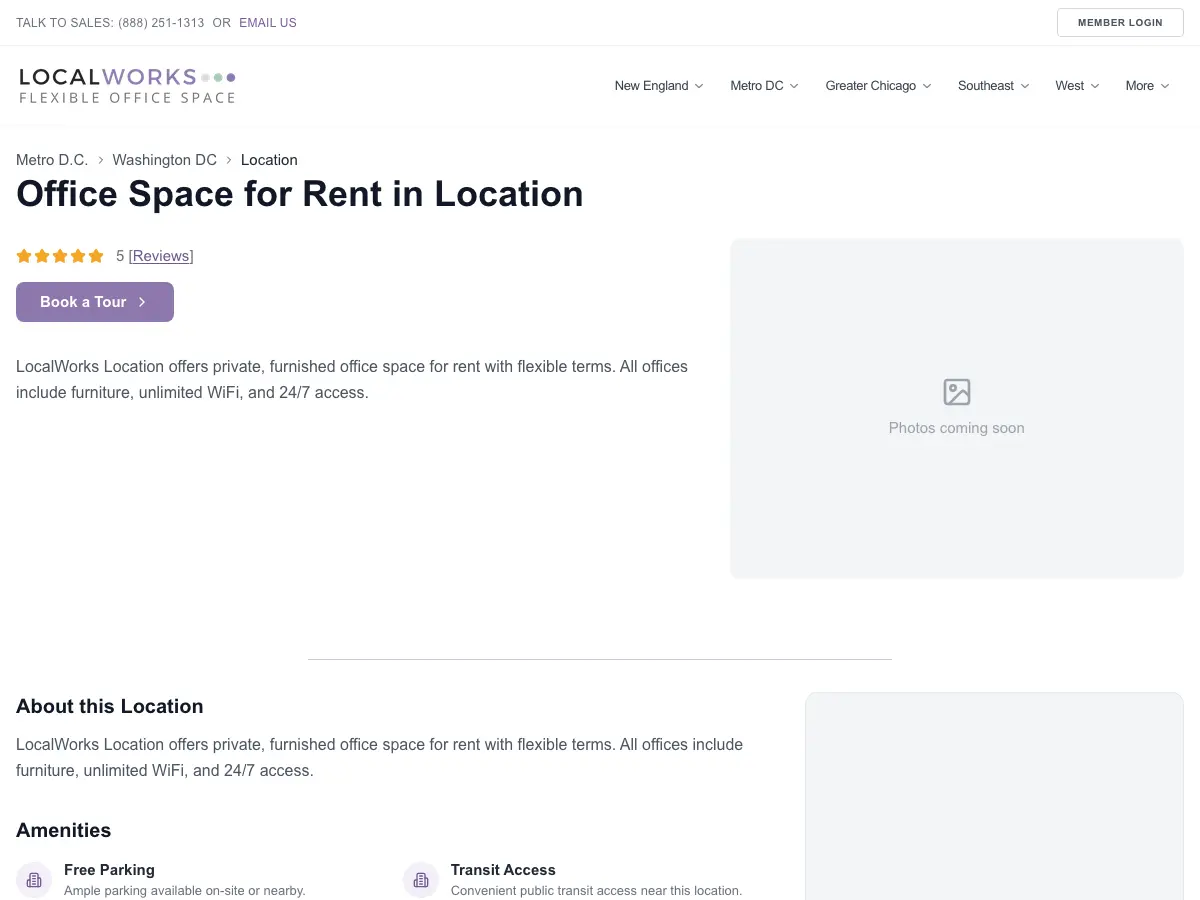The height and width of the screenshot is (900, 1200).
Task: Open the Southeast locations menu
Action: pyautogui.click(x=993, y=86)
